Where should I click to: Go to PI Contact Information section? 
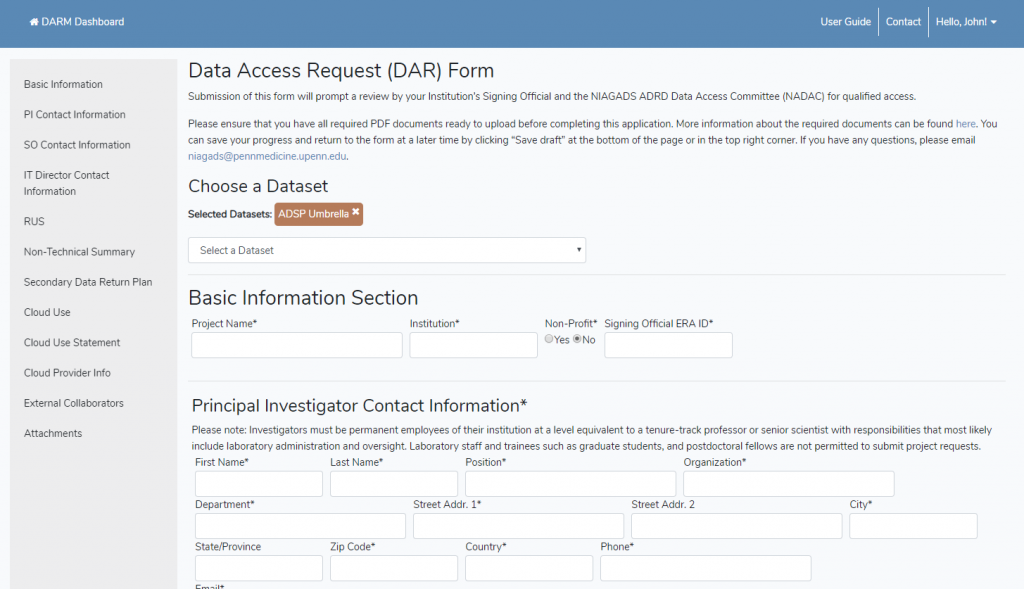click(74, 114)
